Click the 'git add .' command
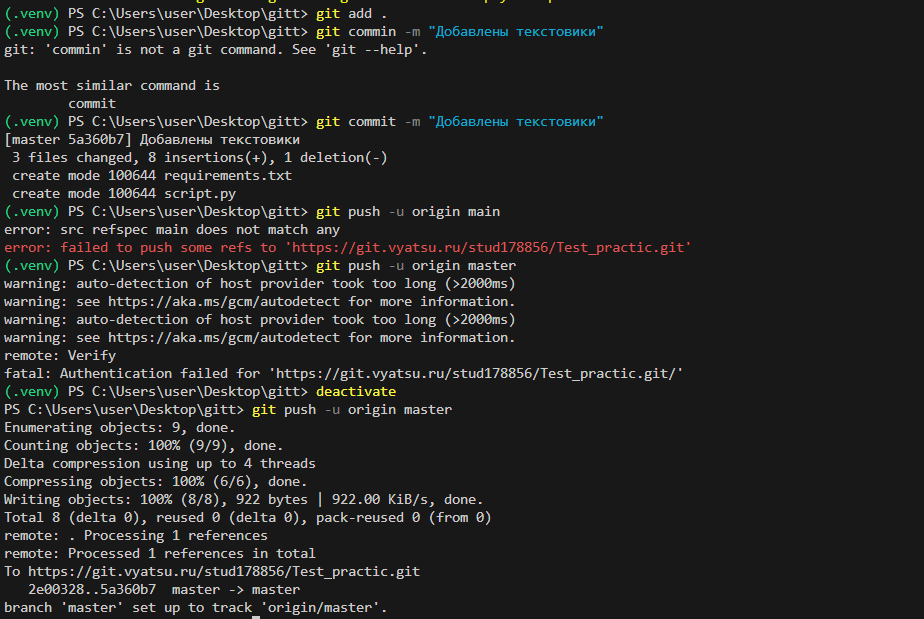This screenshot has width=924, height=619. tap(351, 13)
